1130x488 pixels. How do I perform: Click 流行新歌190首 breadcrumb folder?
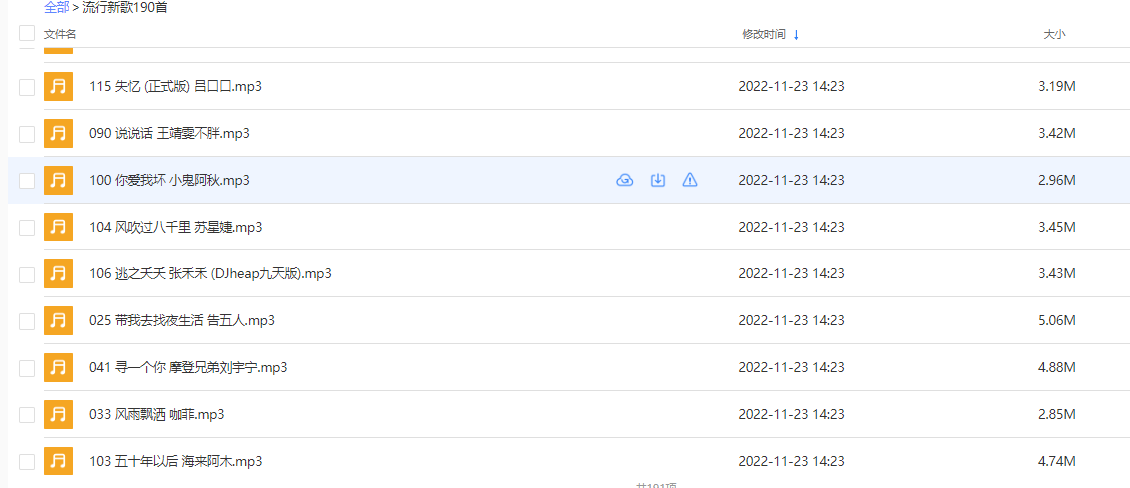pos(126,9)
